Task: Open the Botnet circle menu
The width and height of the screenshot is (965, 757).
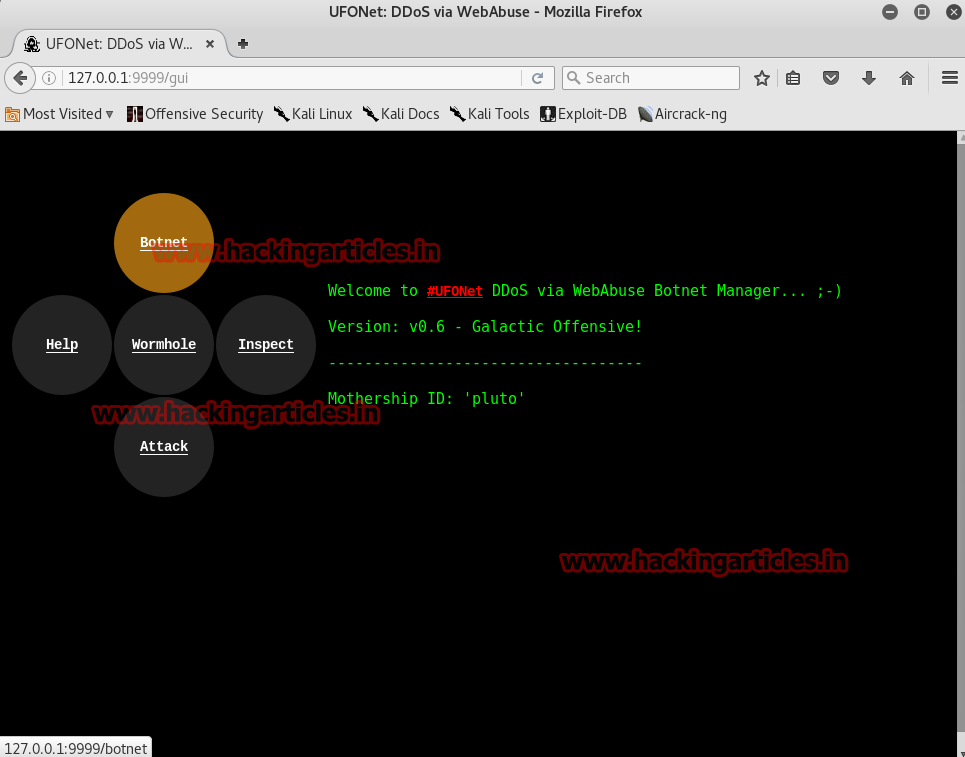Action: click(164, 242)
